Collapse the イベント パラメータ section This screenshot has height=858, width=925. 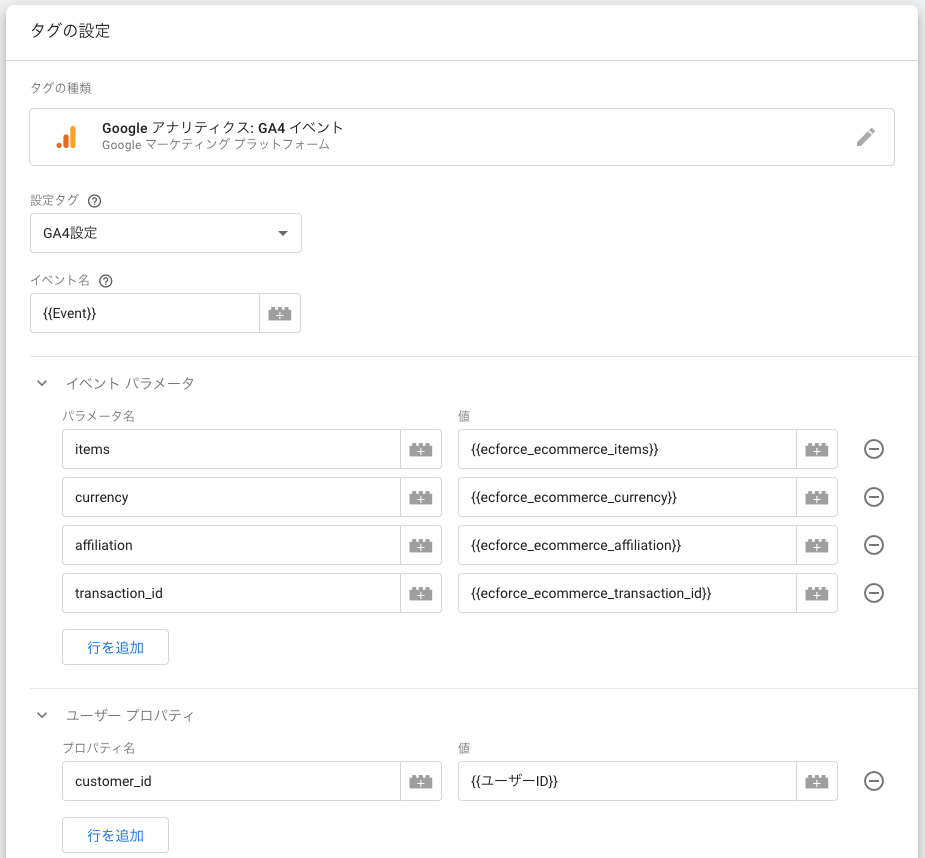pos(42,383)
